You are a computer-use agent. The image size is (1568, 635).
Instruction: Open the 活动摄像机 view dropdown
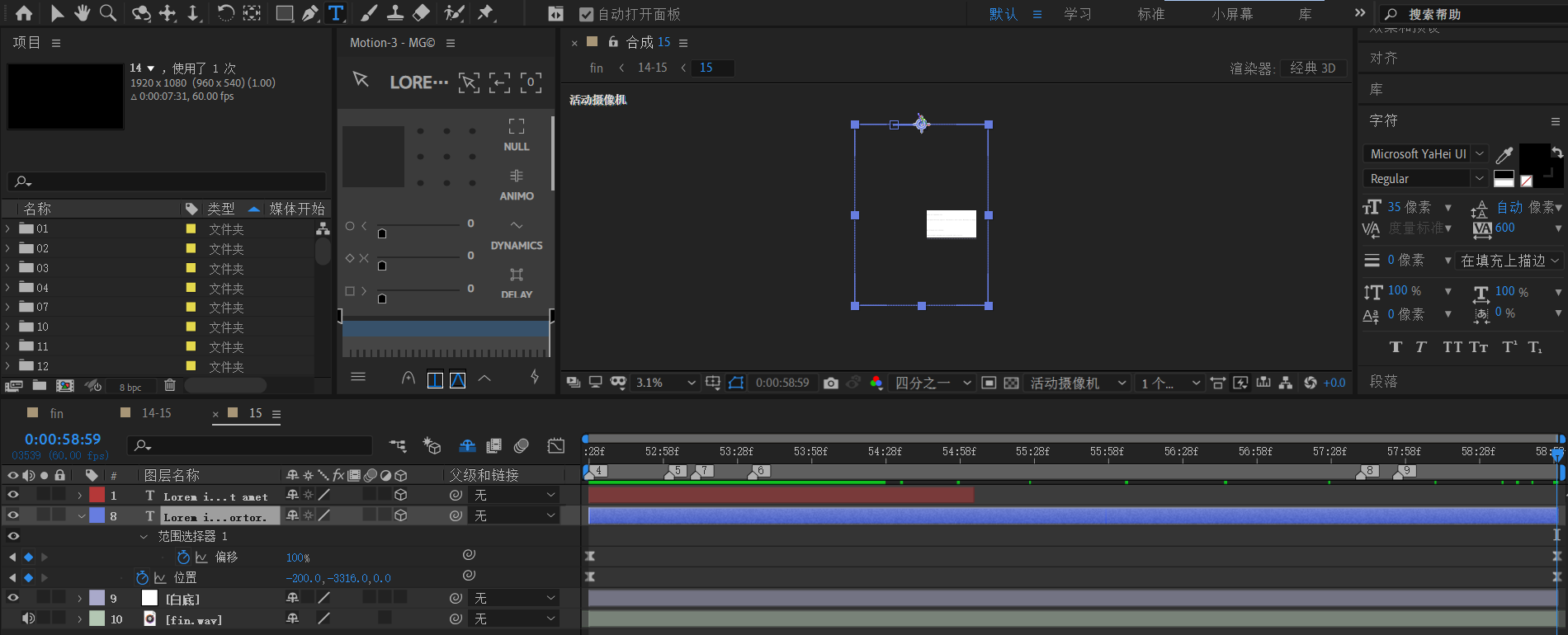coord(1077,383)
